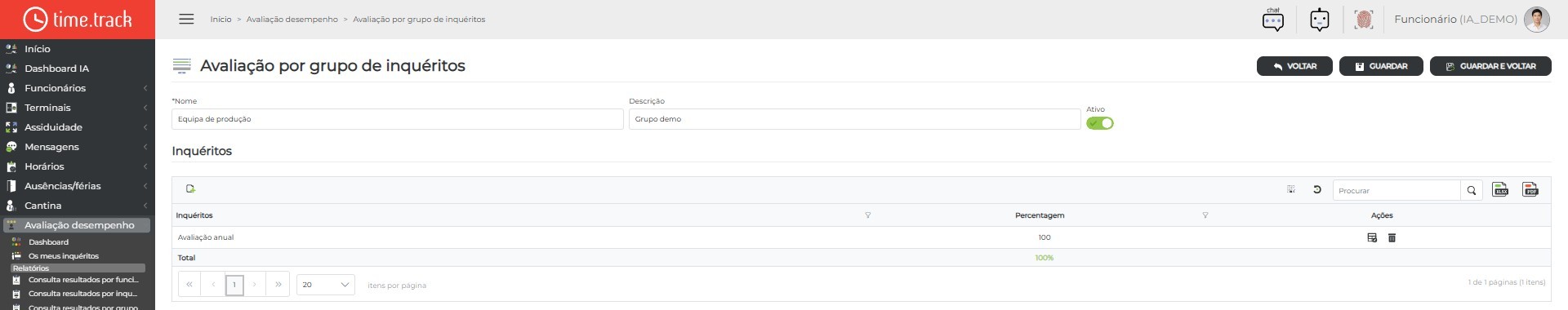Open the chat icon in the header
Image resolution: width=1568 pixels, height=310 pixels.
(1273, 20)
